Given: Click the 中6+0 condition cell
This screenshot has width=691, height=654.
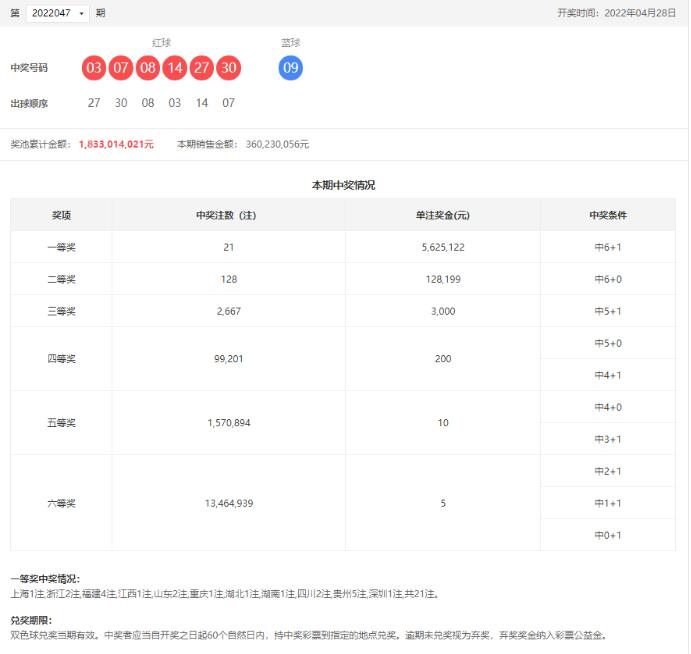Looking at the screenshot, I should coord(608,279).
